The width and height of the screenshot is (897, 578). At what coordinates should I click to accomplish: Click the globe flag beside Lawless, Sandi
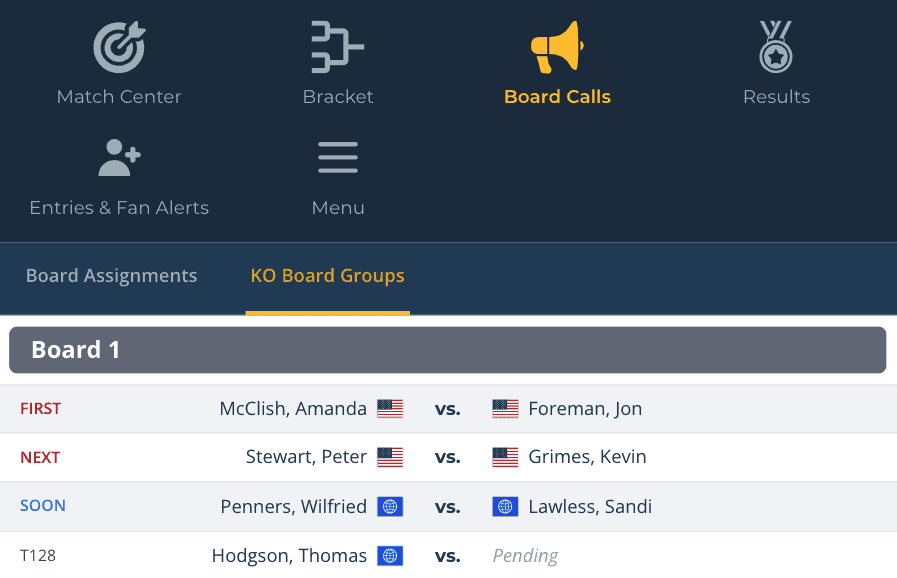[505, 506]
